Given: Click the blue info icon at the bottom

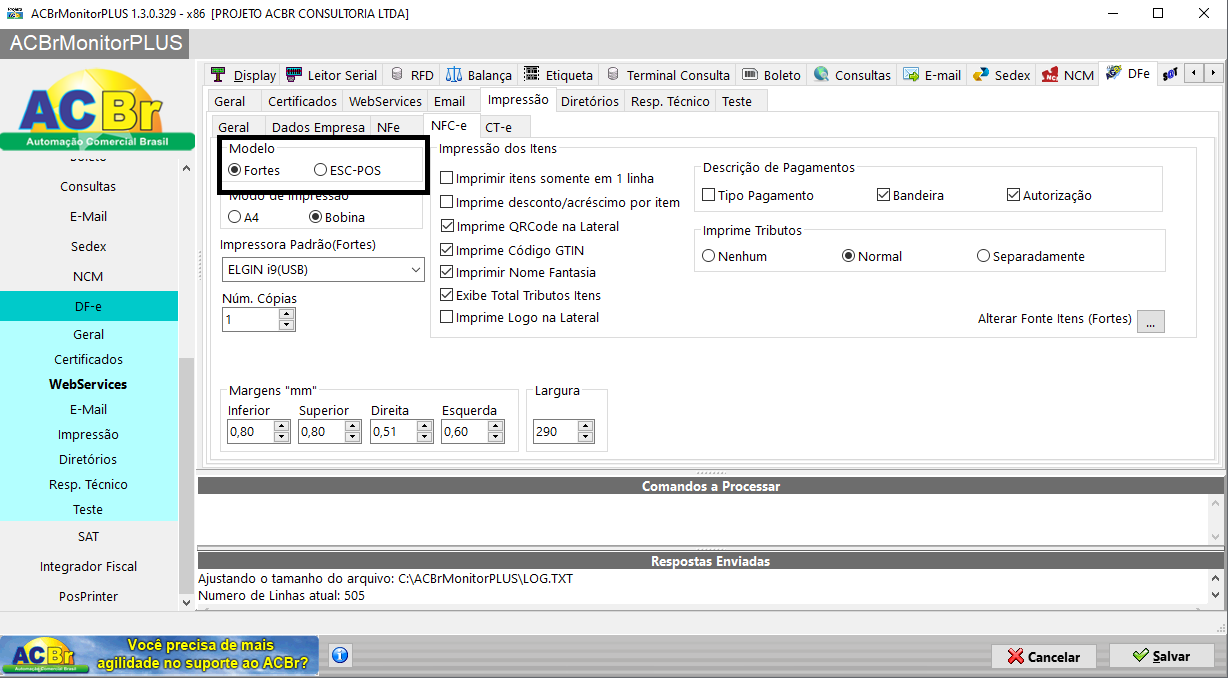Looking at the screenshot, I should (x=340, y=656).
